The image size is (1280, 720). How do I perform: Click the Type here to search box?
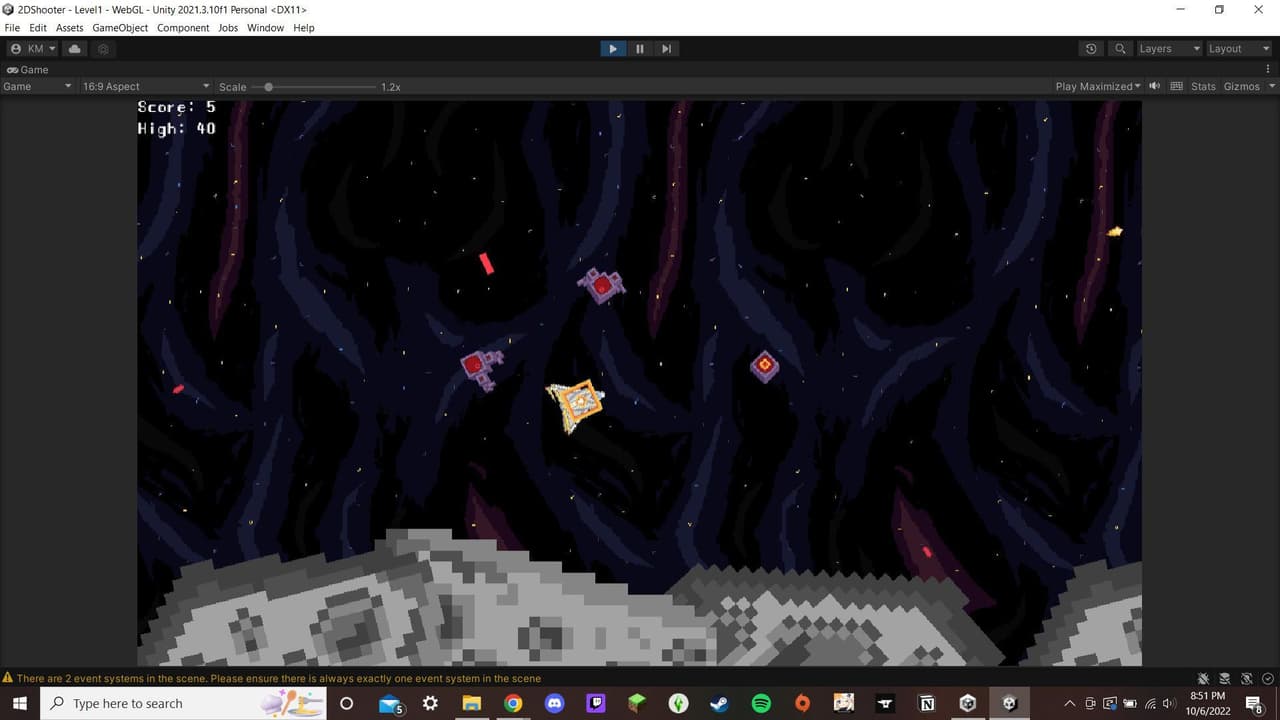point(183,703)
